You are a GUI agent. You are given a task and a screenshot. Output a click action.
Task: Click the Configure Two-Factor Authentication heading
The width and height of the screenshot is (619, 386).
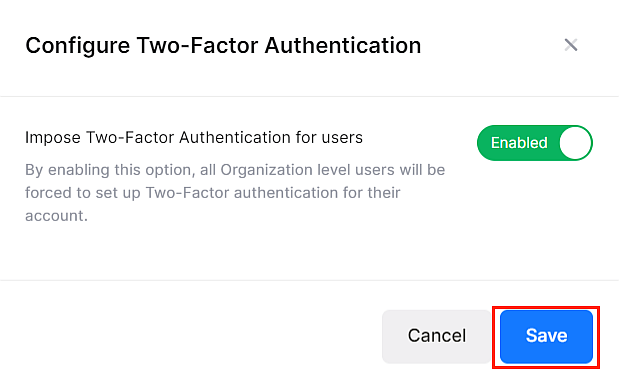coord(223,46)
